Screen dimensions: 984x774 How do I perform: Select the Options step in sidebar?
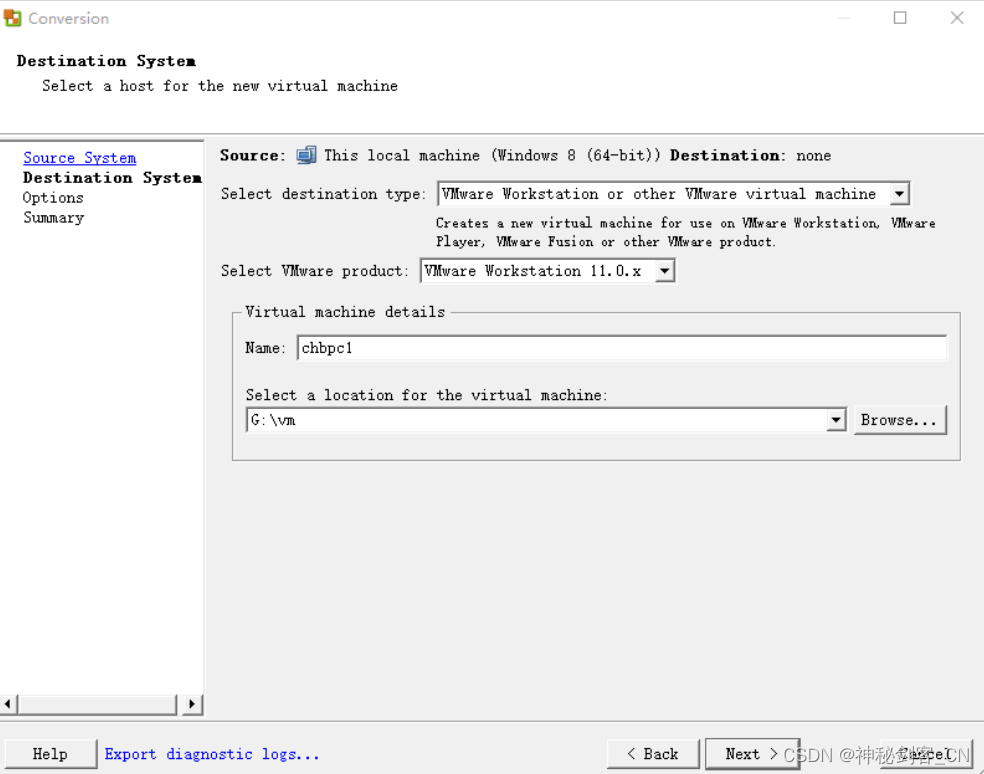53,198
